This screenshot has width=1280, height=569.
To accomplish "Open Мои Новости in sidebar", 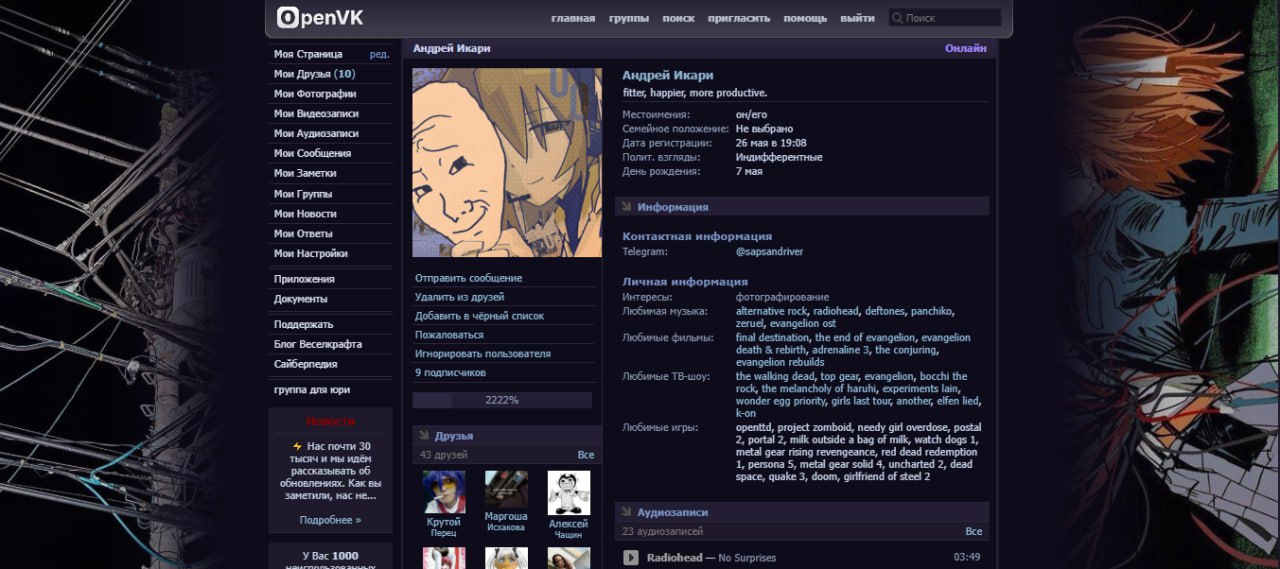I will [x=305, y=214].
